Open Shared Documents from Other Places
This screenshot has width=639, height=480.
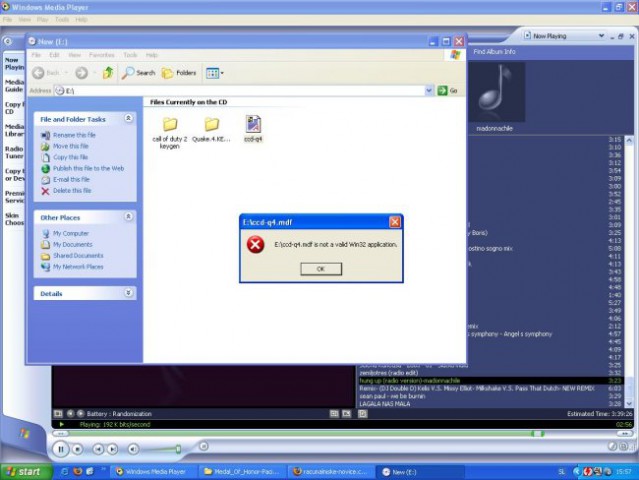[78, 255]
